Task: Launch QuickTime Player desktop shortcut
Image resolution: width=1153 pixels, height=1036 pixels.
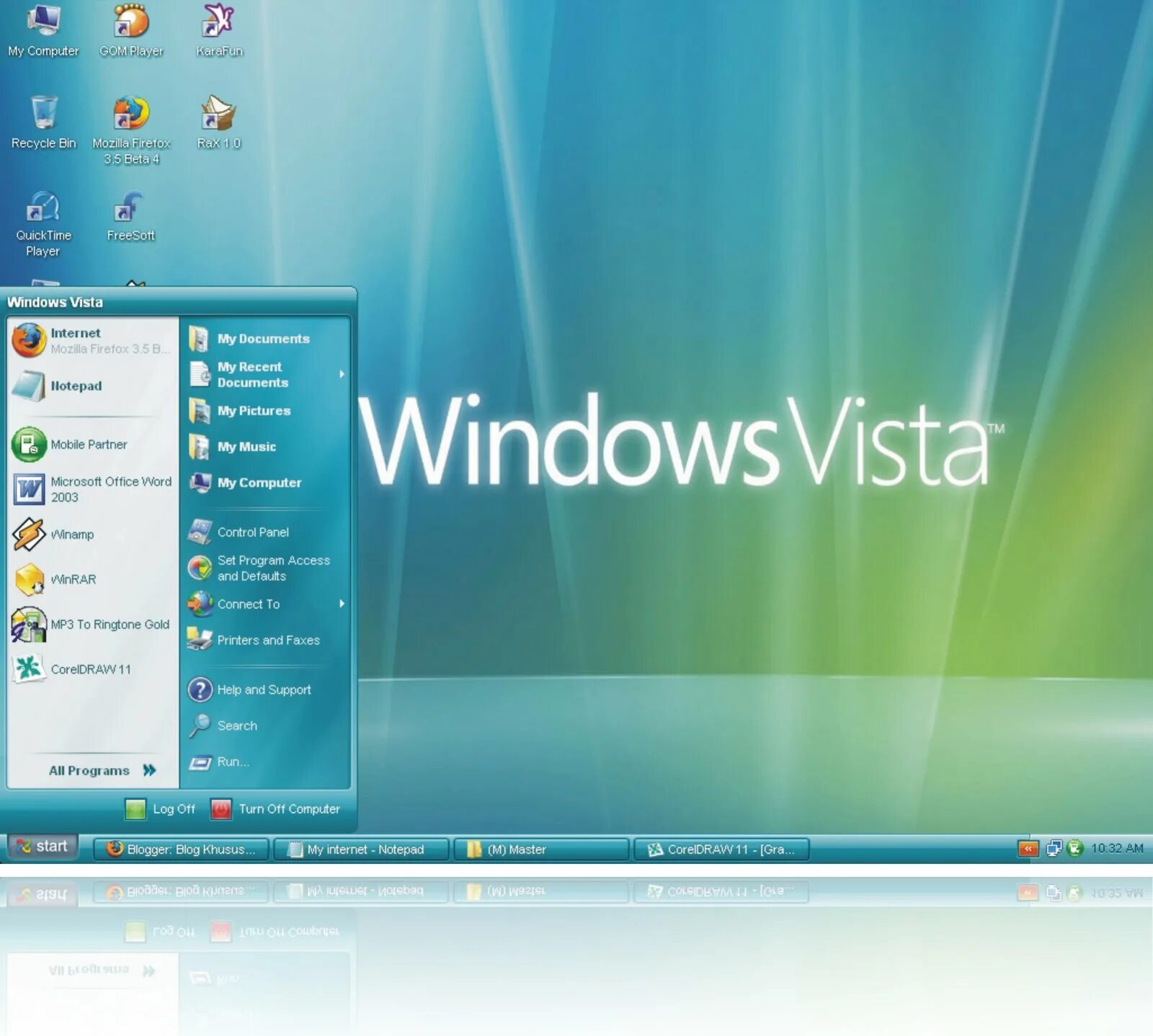Action: tap(43, 223)
